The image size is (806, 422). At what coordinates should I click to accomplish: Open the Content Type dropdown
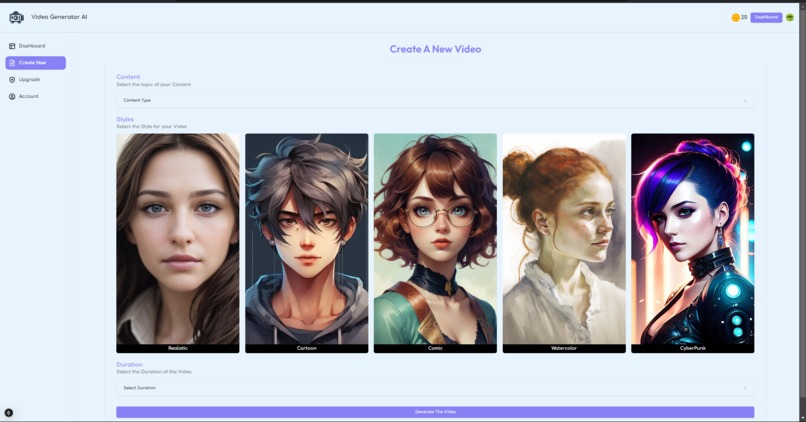click(x=435, y=100)
